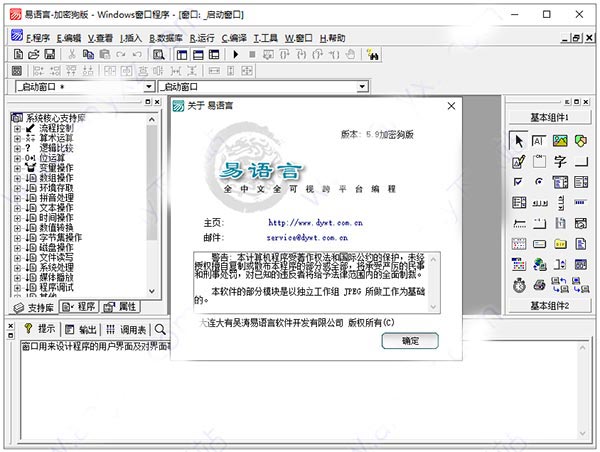Expand the 文本操作 tree node
The image size is (600, 452).
pos(17,208)
